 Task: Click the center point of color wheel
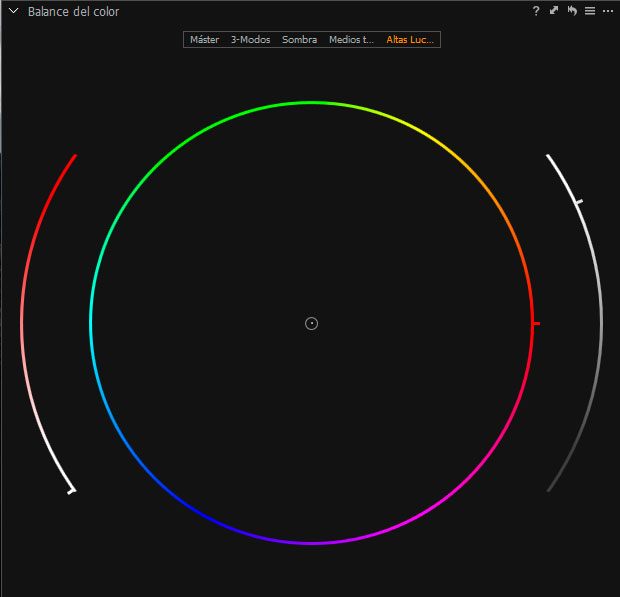311,323
